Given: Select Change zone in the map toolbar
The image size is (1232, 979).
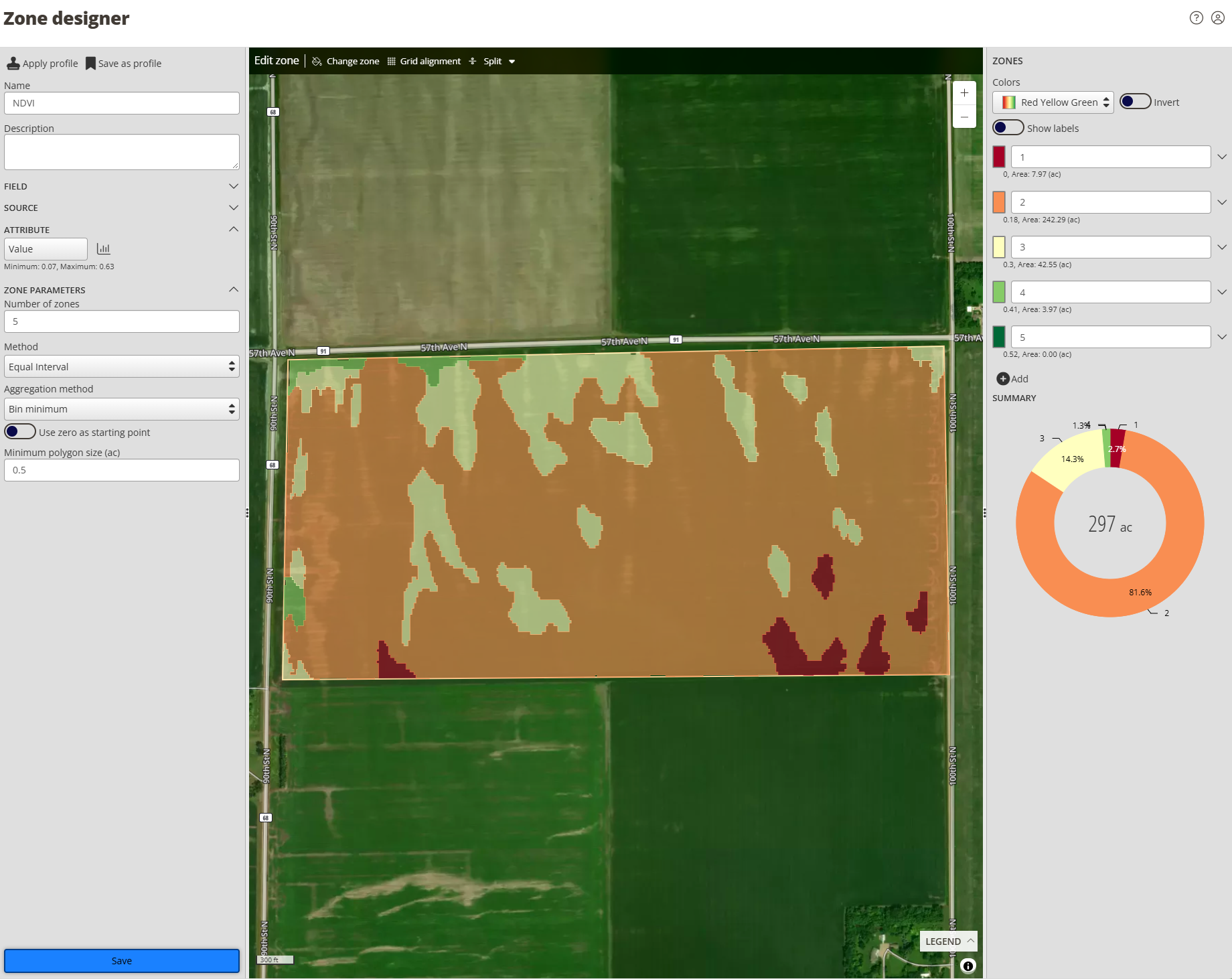Looking at the screenshot, I should [353, 61].
